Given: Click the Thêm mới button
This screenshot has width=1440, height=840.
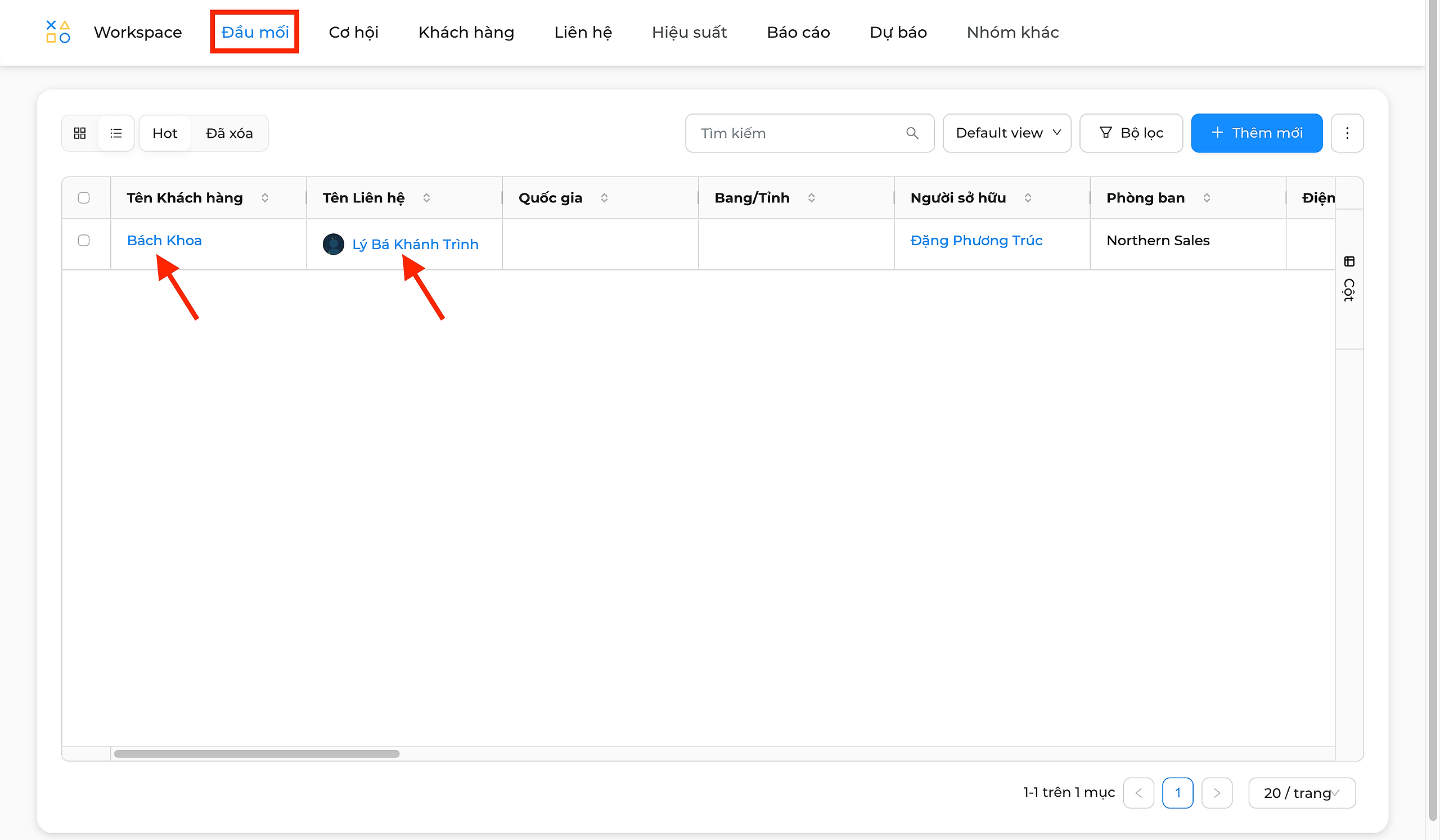Looking at the screenshot, I should [x=1257, y=133].
